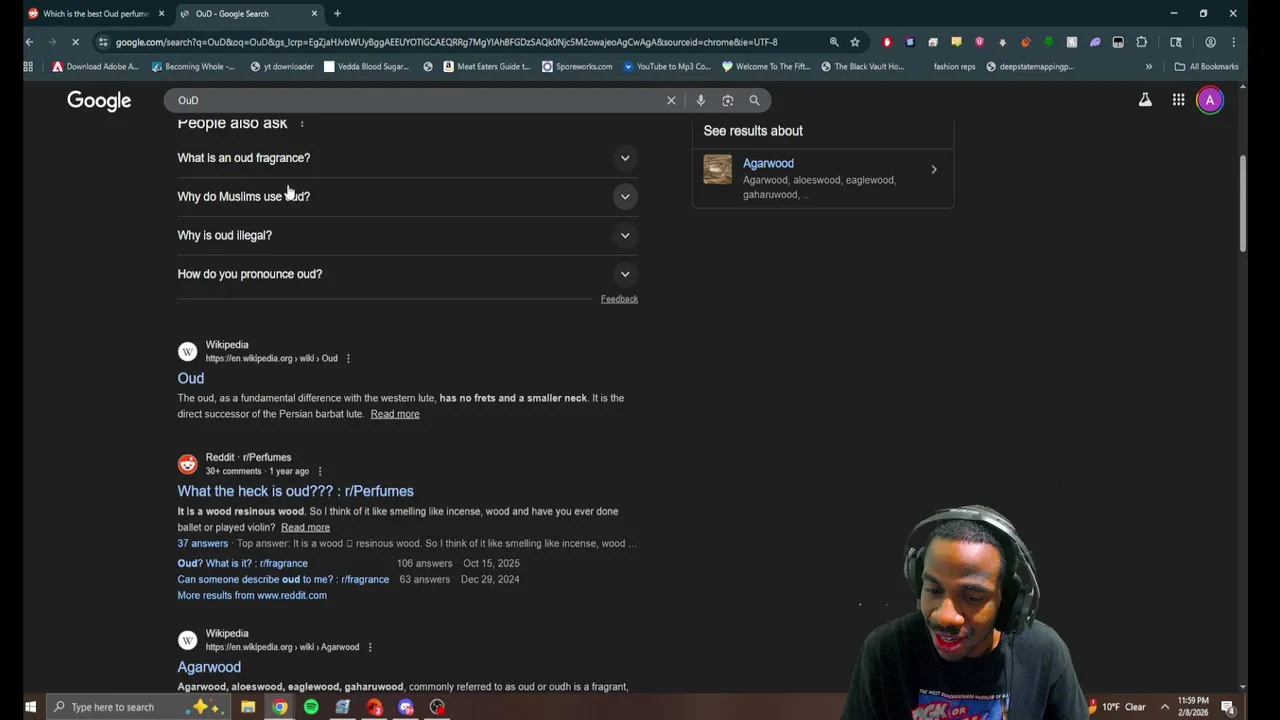Open the Agarwood thumbnail image

pyautogui.click(x=717, y=170)
